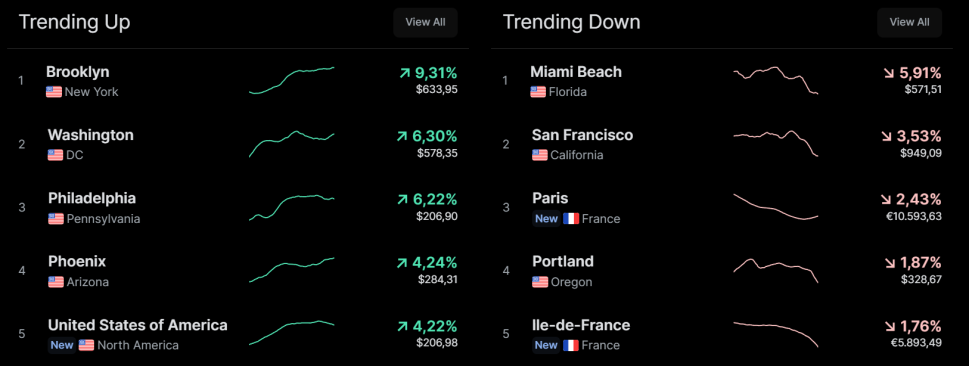
Task: Click the New badge under United States of America
Action: [62, 345]
